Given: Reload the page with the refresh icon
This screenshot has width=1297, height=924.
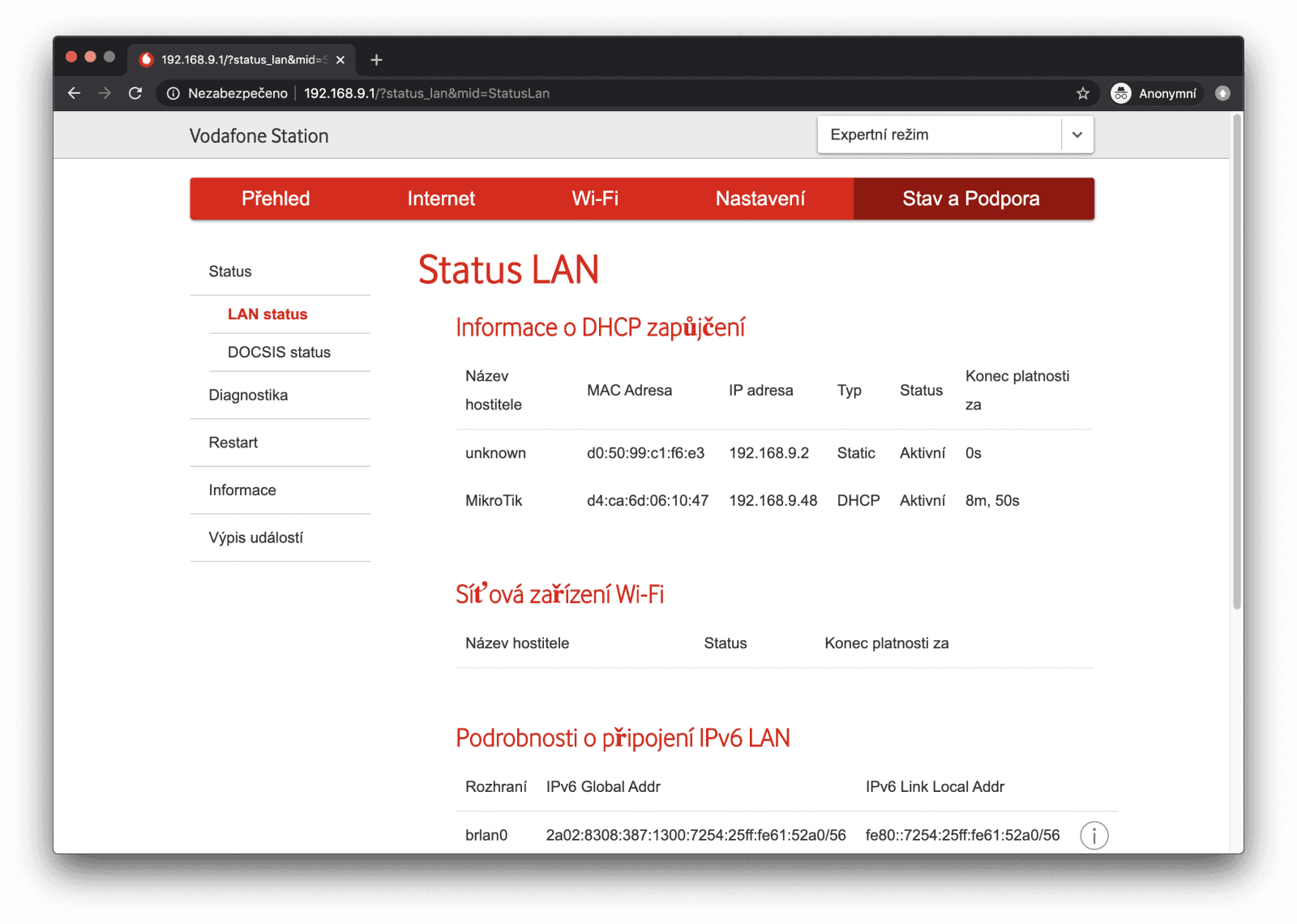Looking at the screenshot, I should click(135, 93).
